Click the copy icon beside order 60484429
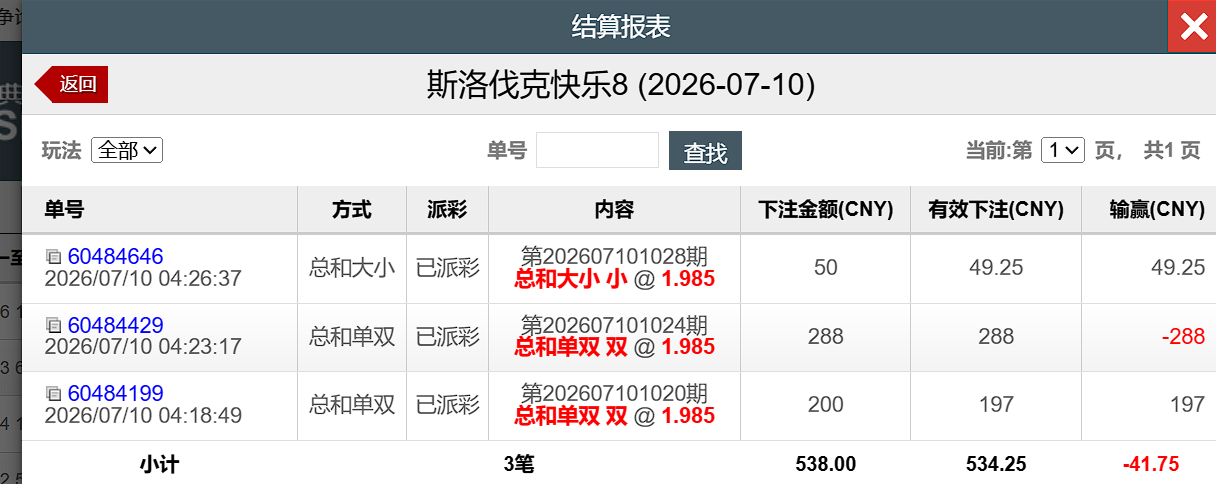 [54, 325]
